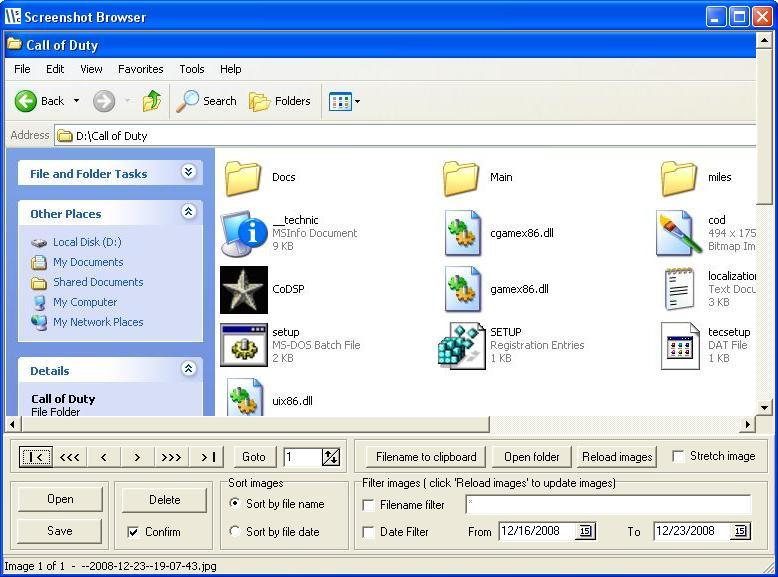Click the Save button

tap(60, 531)
